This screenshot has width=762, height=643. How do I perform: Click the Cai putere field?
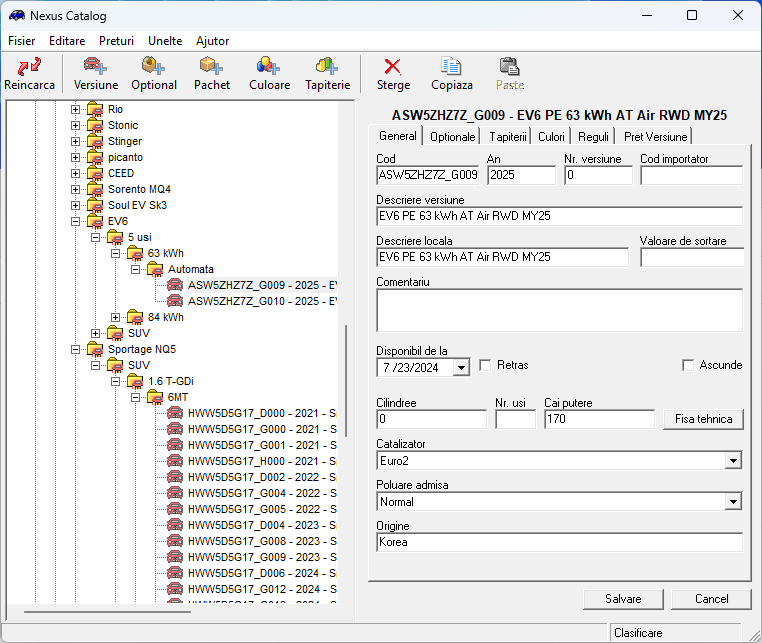599,419
